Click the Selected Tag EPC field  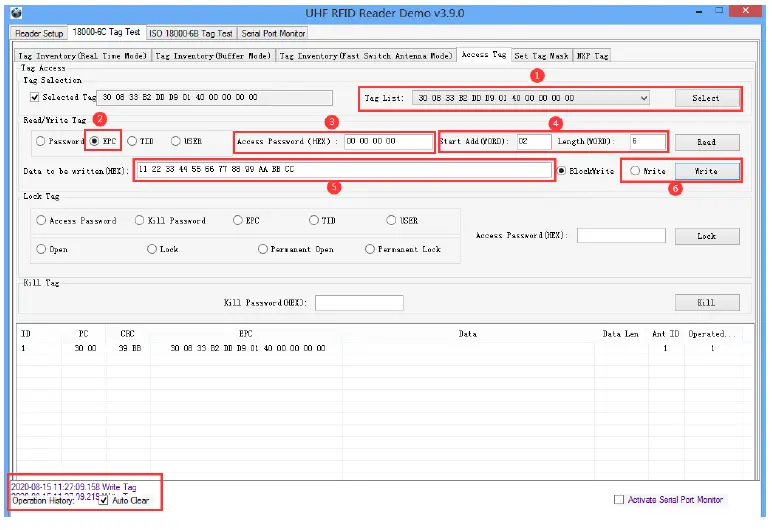[215, 98]
